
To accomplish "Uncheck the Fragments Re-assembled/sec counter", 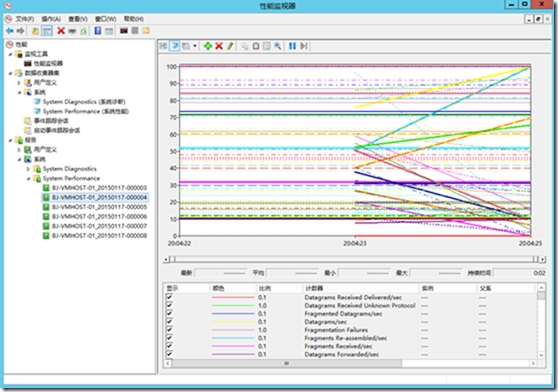I will [x=169, y=338].
